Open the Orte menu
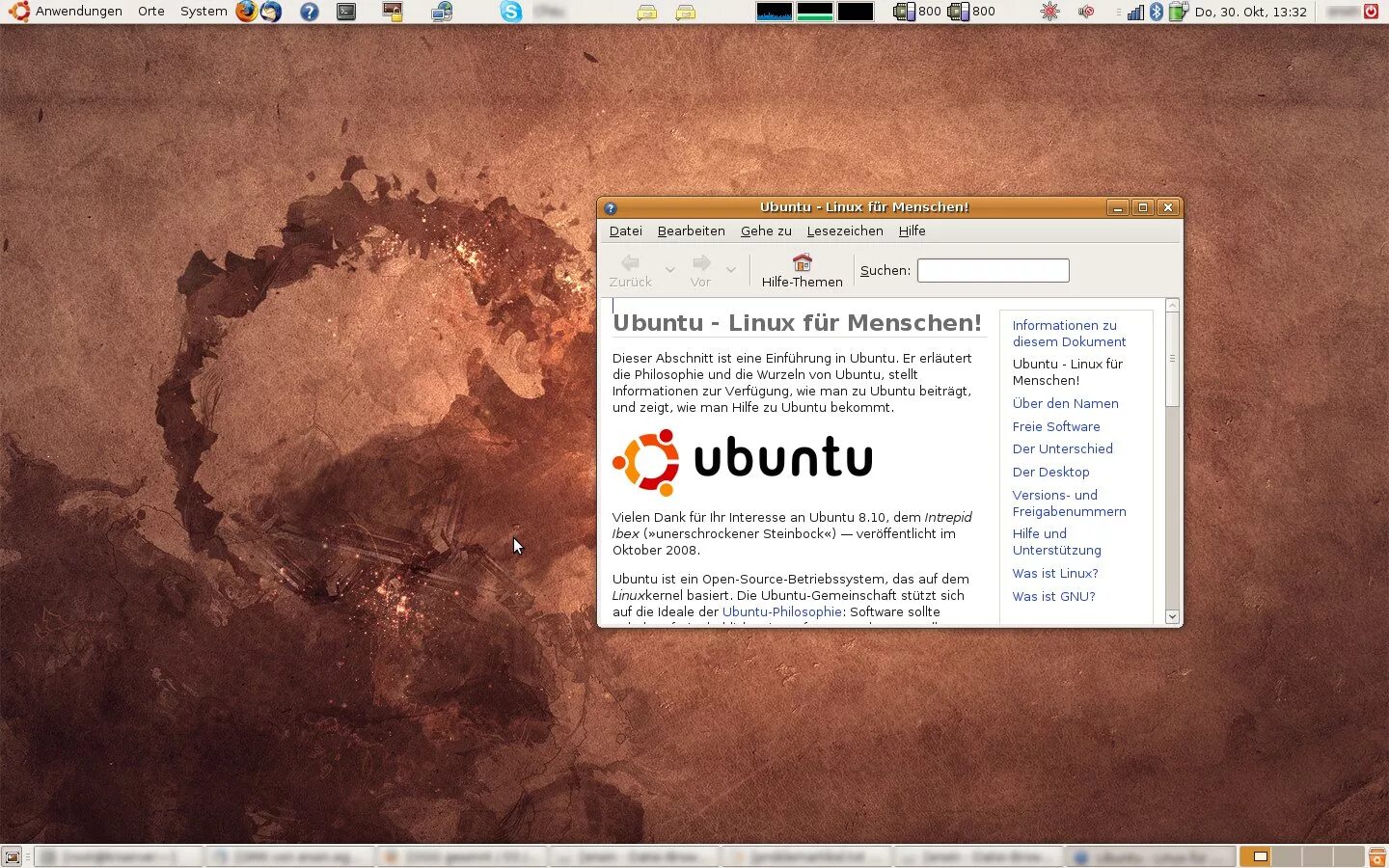The width and height of the screenshot is (1389, 868). pyautogui.click(x=151, y=12)
